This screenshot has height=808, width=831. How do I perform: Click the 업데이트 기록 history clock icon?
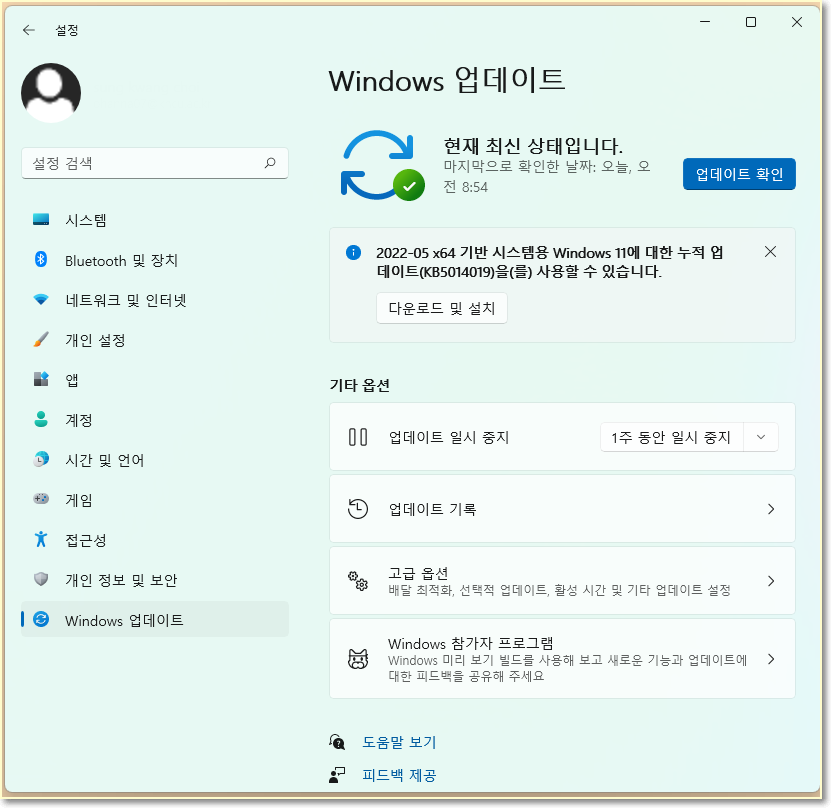tap(358, 509)
